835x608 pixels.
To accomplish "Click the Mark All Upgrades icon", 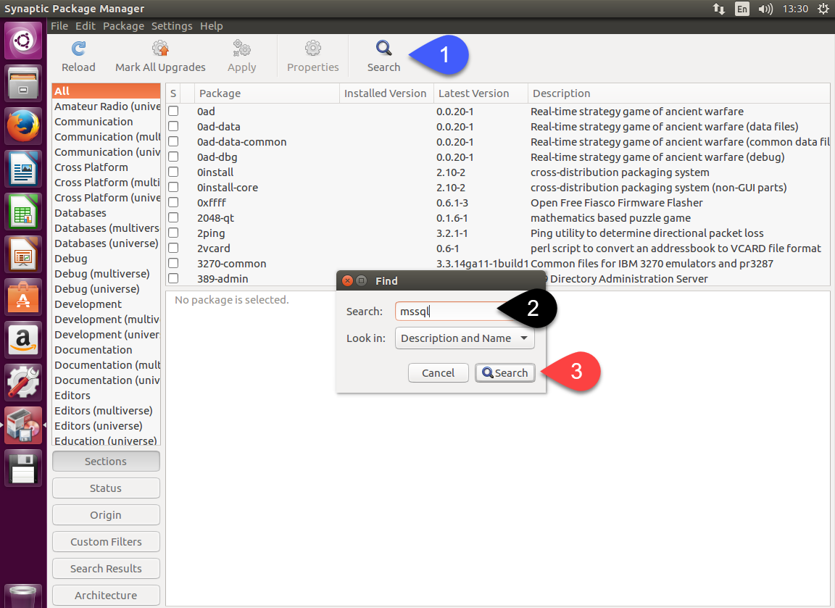I will [x=160, y=49].
